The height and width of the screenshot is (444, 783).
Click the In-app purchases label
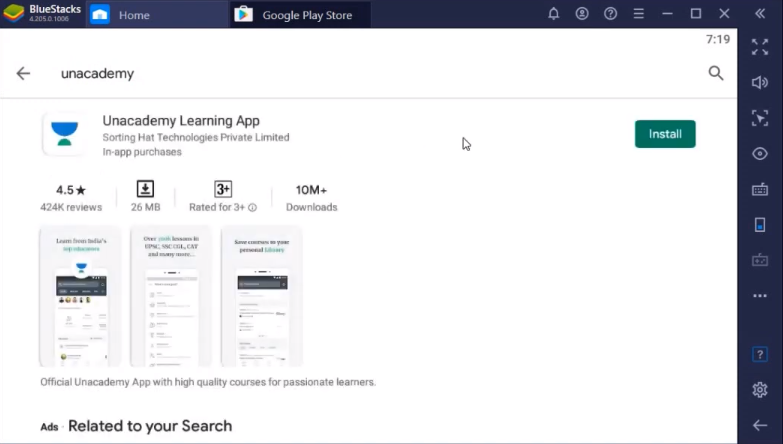coord(142,152)
